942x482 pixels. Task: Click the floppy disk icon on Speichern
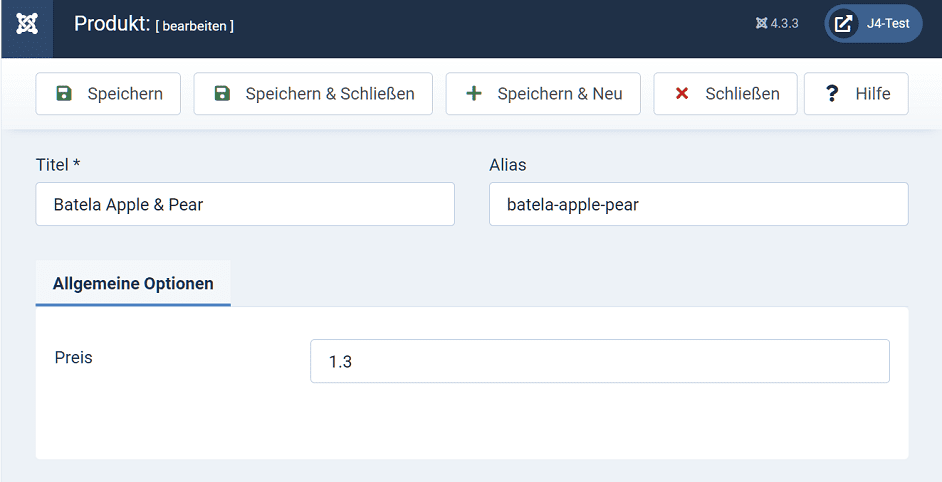pyautogui.click(x=64, y=94)
